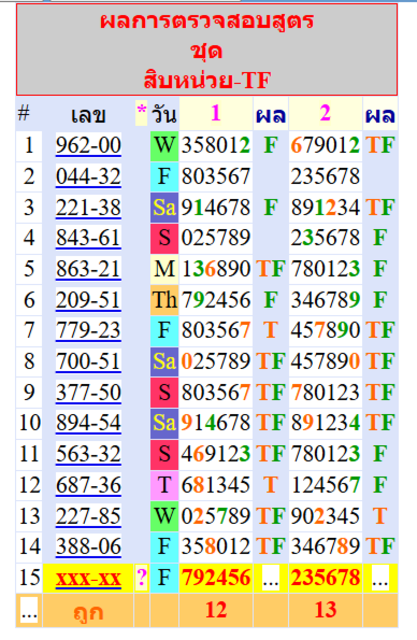The image size is (417, 640).
Task: Click the green W day cell in row 1
Action: (x=164, y=145)
